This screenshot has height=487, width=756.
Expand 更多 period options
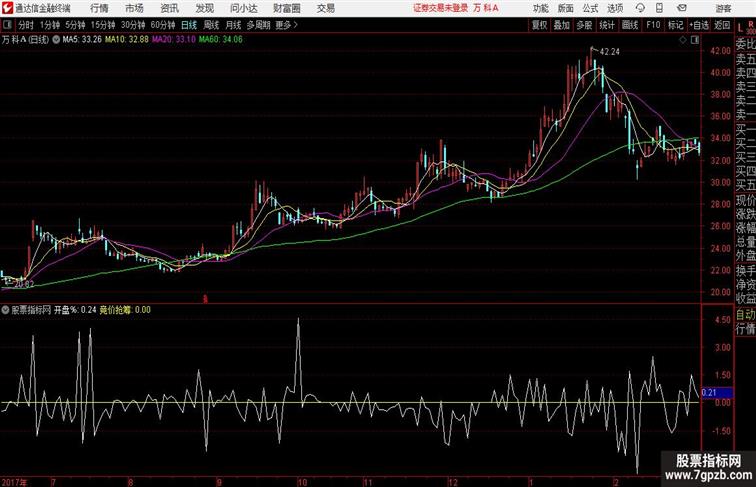pyautogui.click(x=287, y=25)
